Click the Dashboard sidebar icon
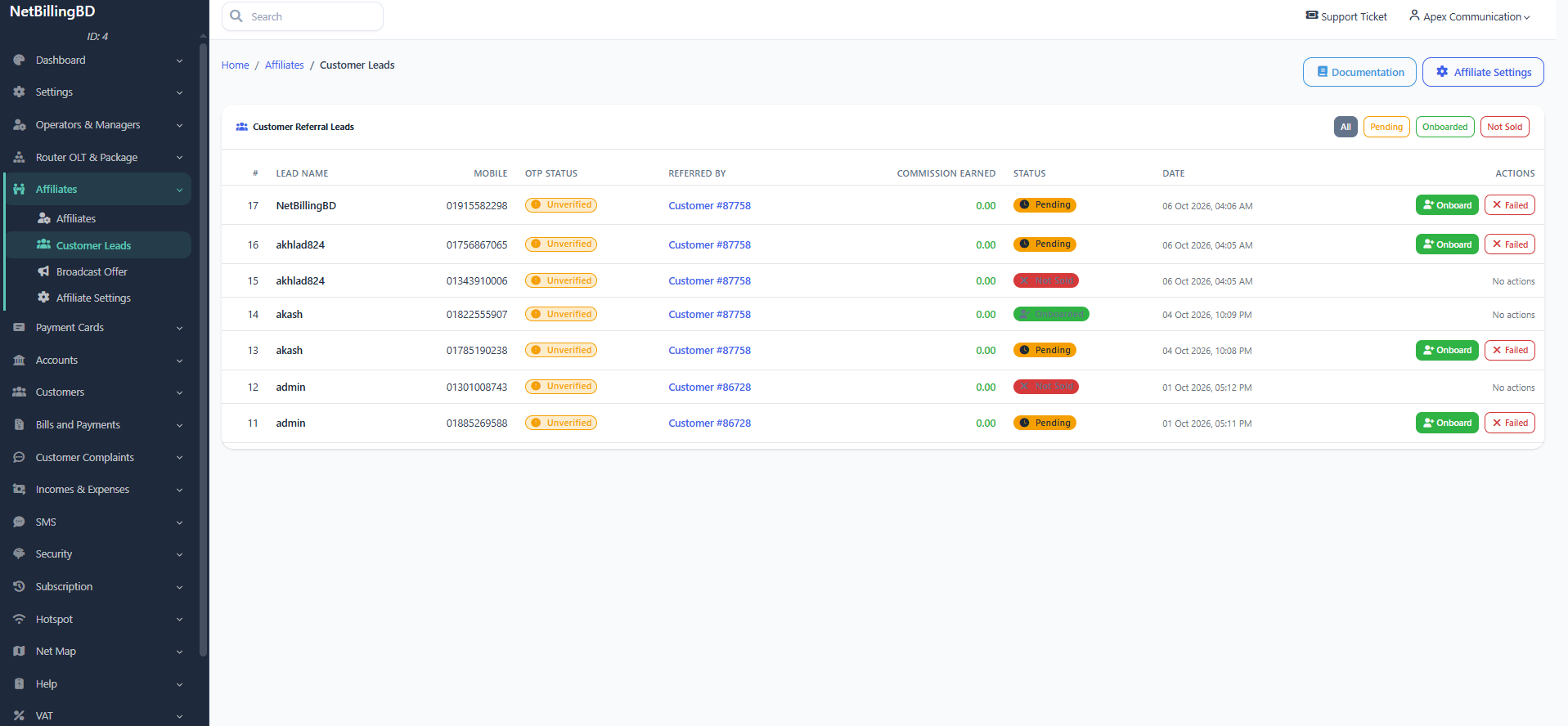1568x726 pixels. click(x=19, y=60)
